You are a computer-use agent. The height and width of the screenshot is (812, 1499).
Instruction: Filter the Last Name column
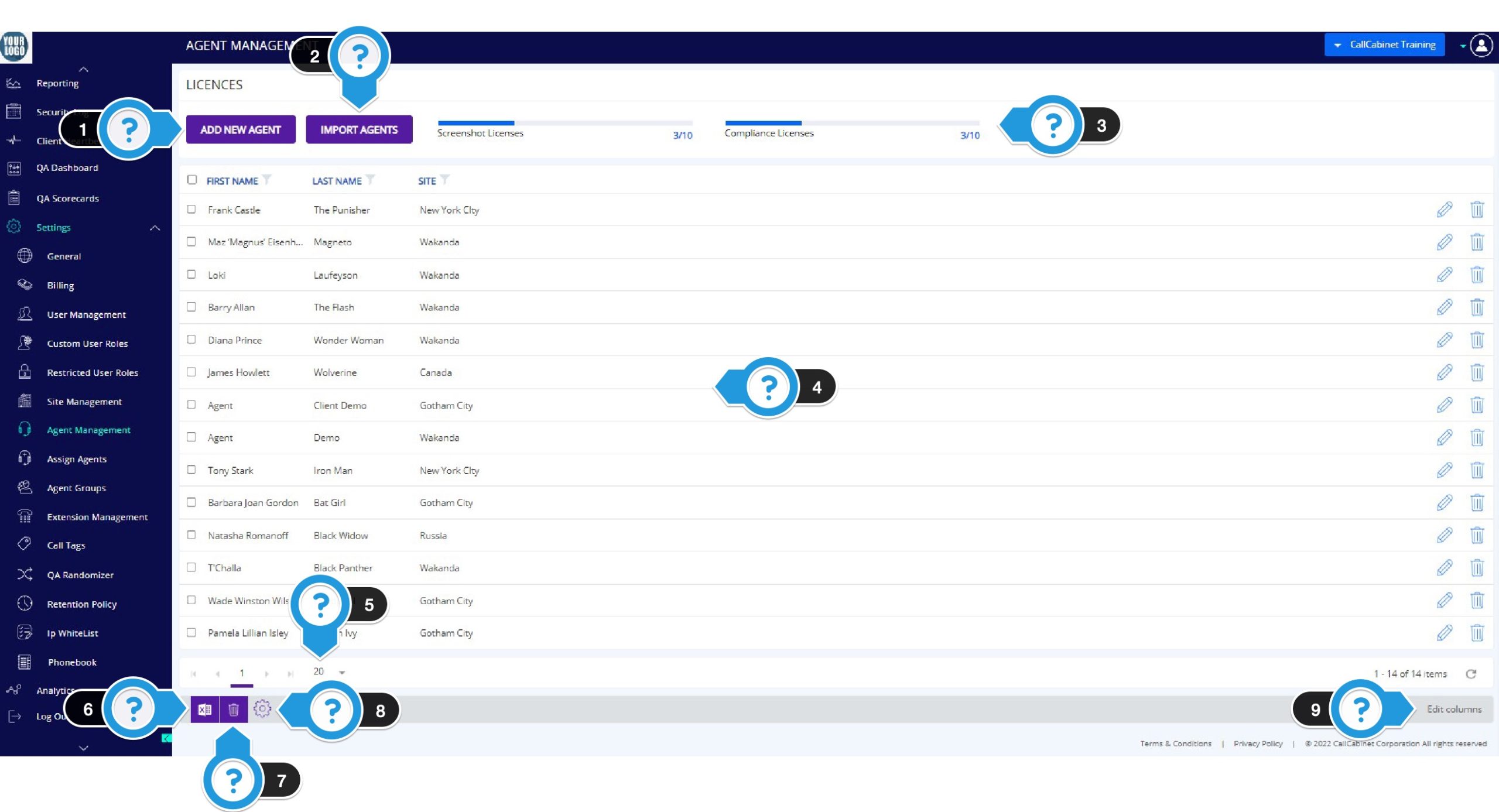[370, 180]
